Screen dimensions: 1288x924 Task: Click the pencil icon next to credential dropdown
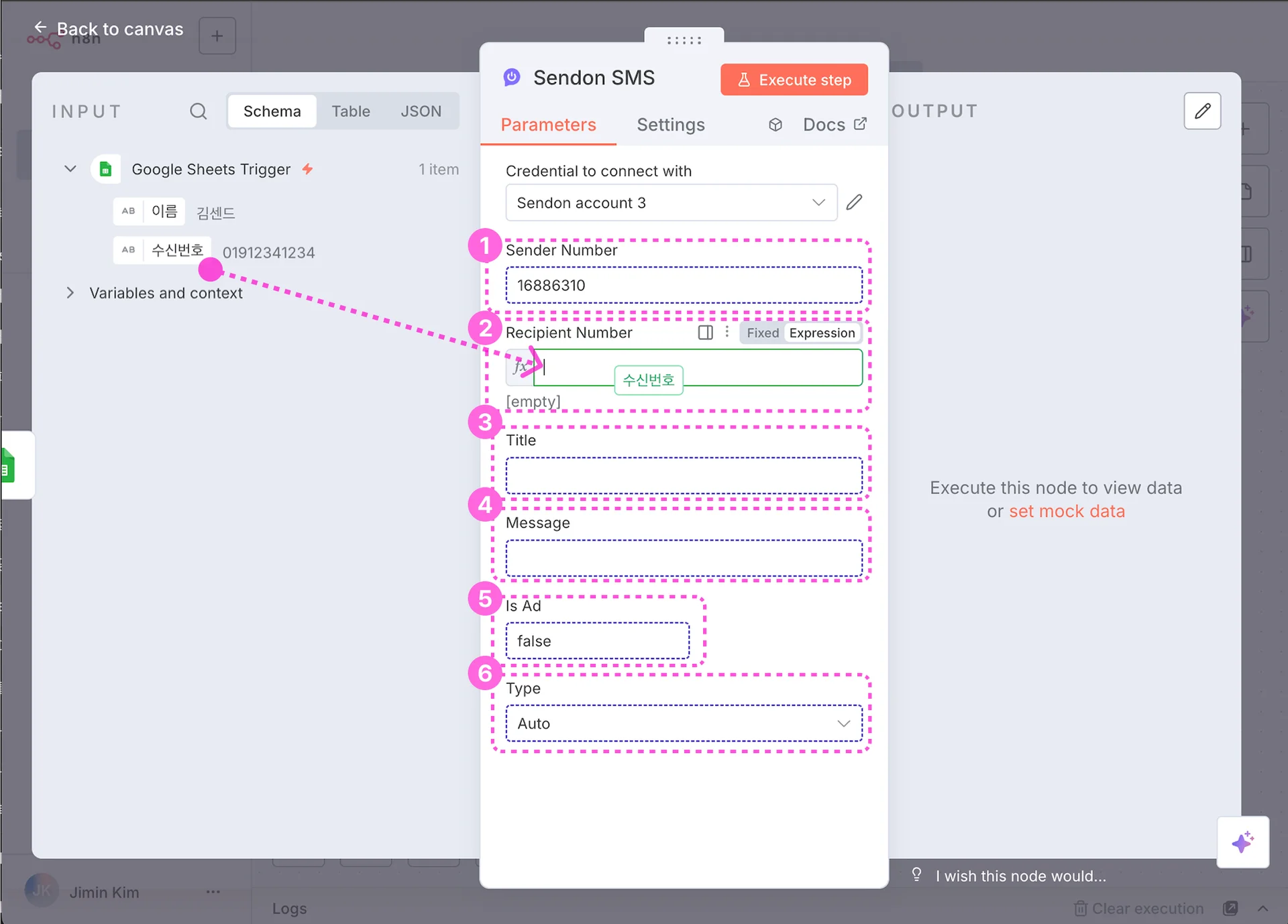pyautogui.click(x=854, y=203)
